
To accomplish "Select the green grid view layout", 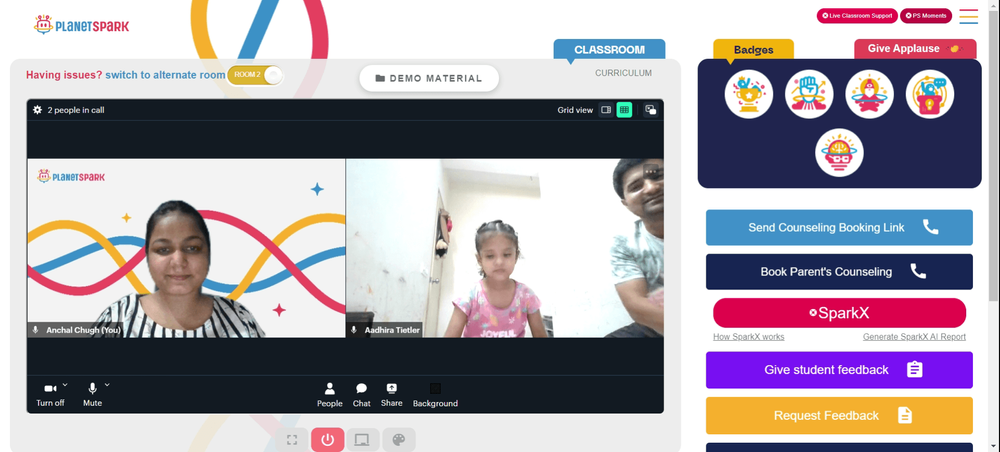I will (624, 110).
